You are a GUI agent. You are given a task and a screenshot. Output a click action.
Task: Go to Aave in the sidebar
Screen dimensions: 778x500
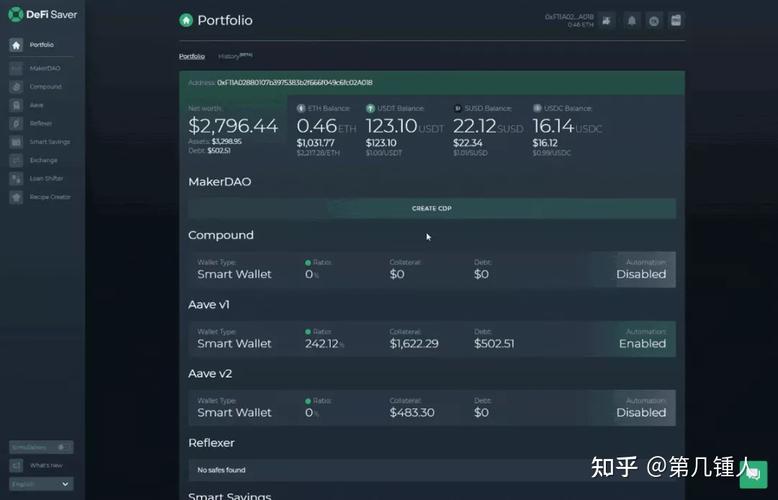pos(36,105)
